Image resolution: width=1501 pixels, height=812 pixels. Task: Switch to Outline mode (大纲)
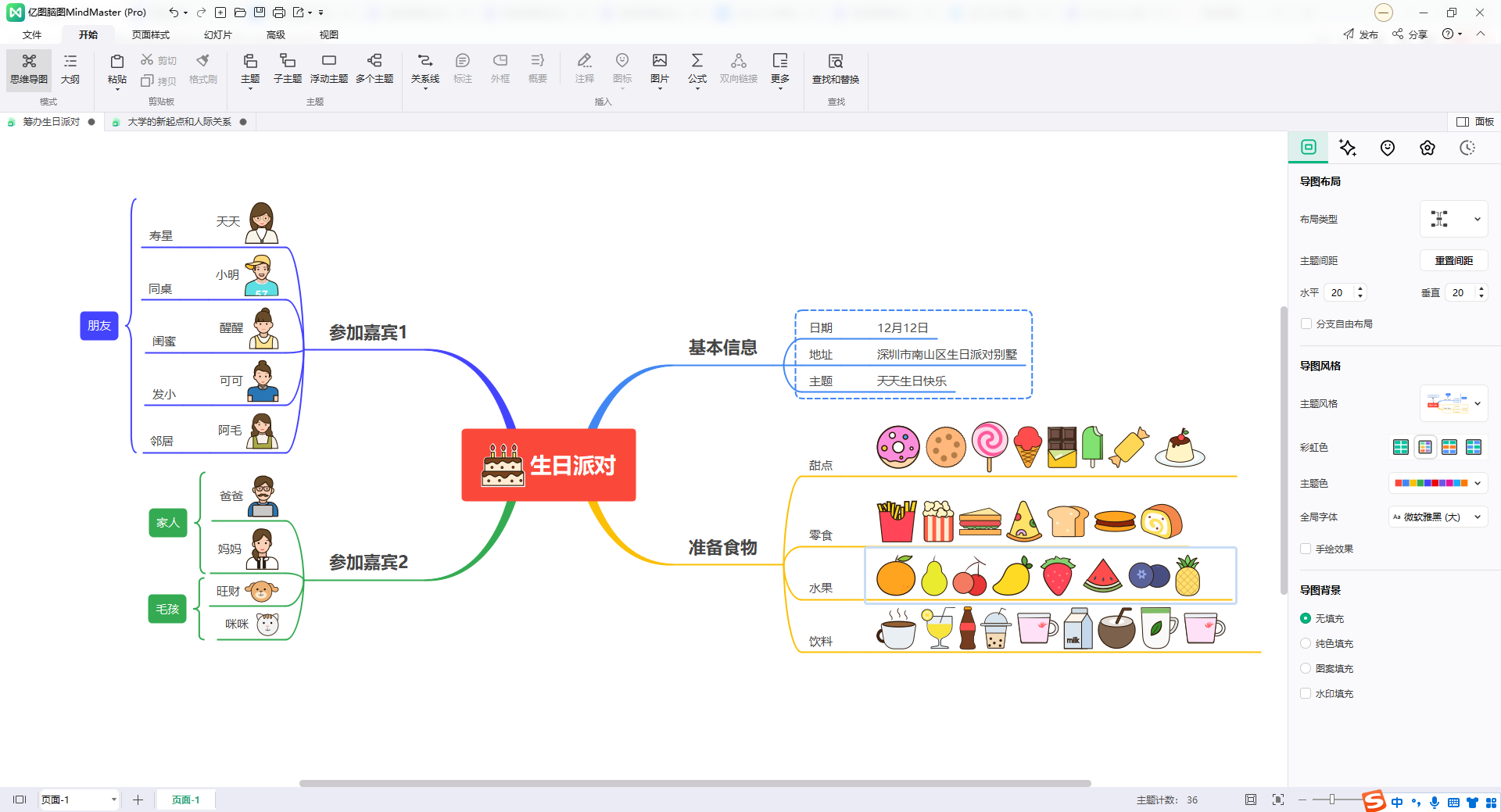pyautogui.click(x=70, y=70)
